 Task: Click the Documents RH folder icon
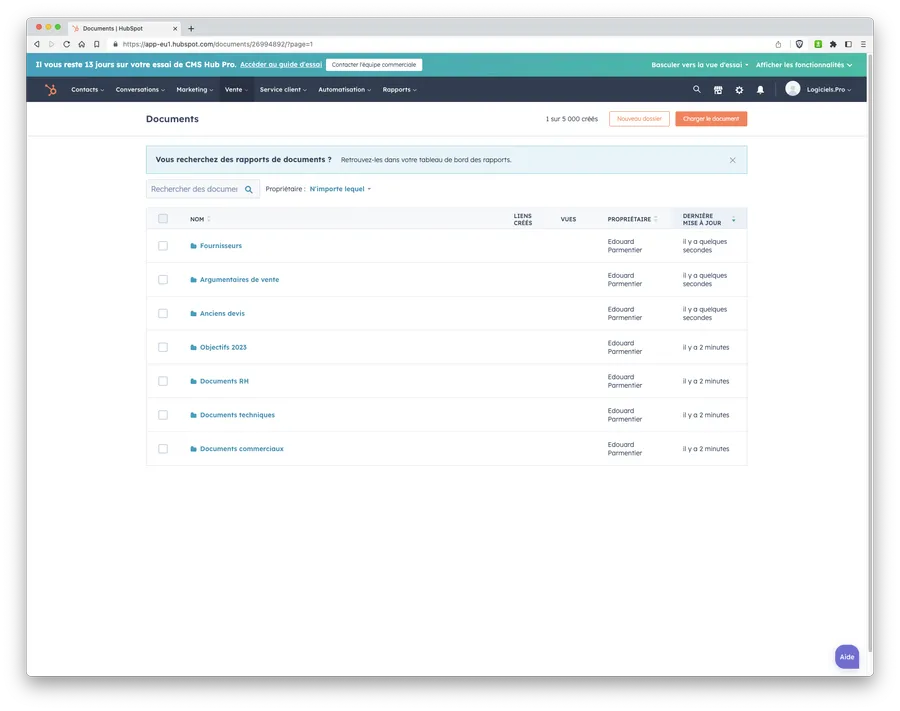pyautogui.click(x=193, y=381)
